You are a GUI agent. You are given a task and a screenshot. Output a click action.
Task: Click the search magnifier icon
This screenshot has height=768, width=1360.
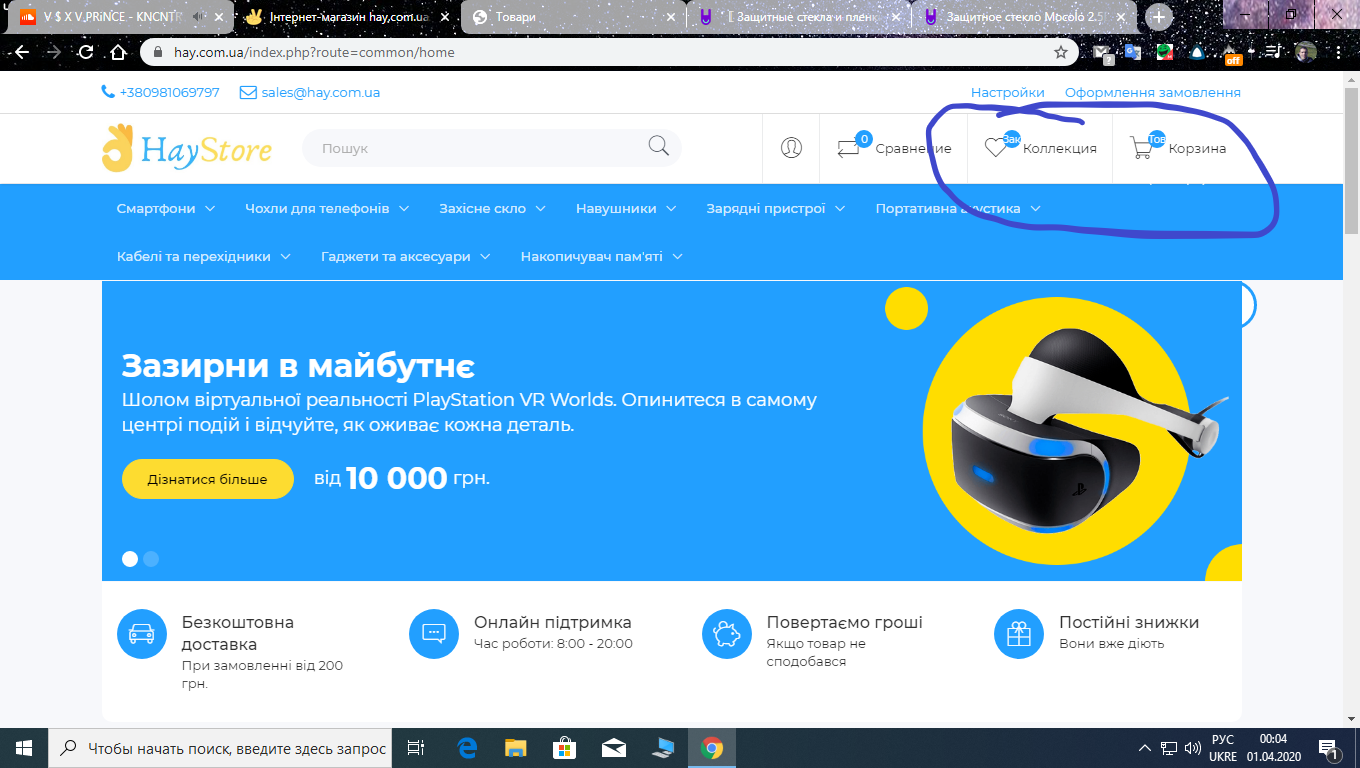pos(658,147)
